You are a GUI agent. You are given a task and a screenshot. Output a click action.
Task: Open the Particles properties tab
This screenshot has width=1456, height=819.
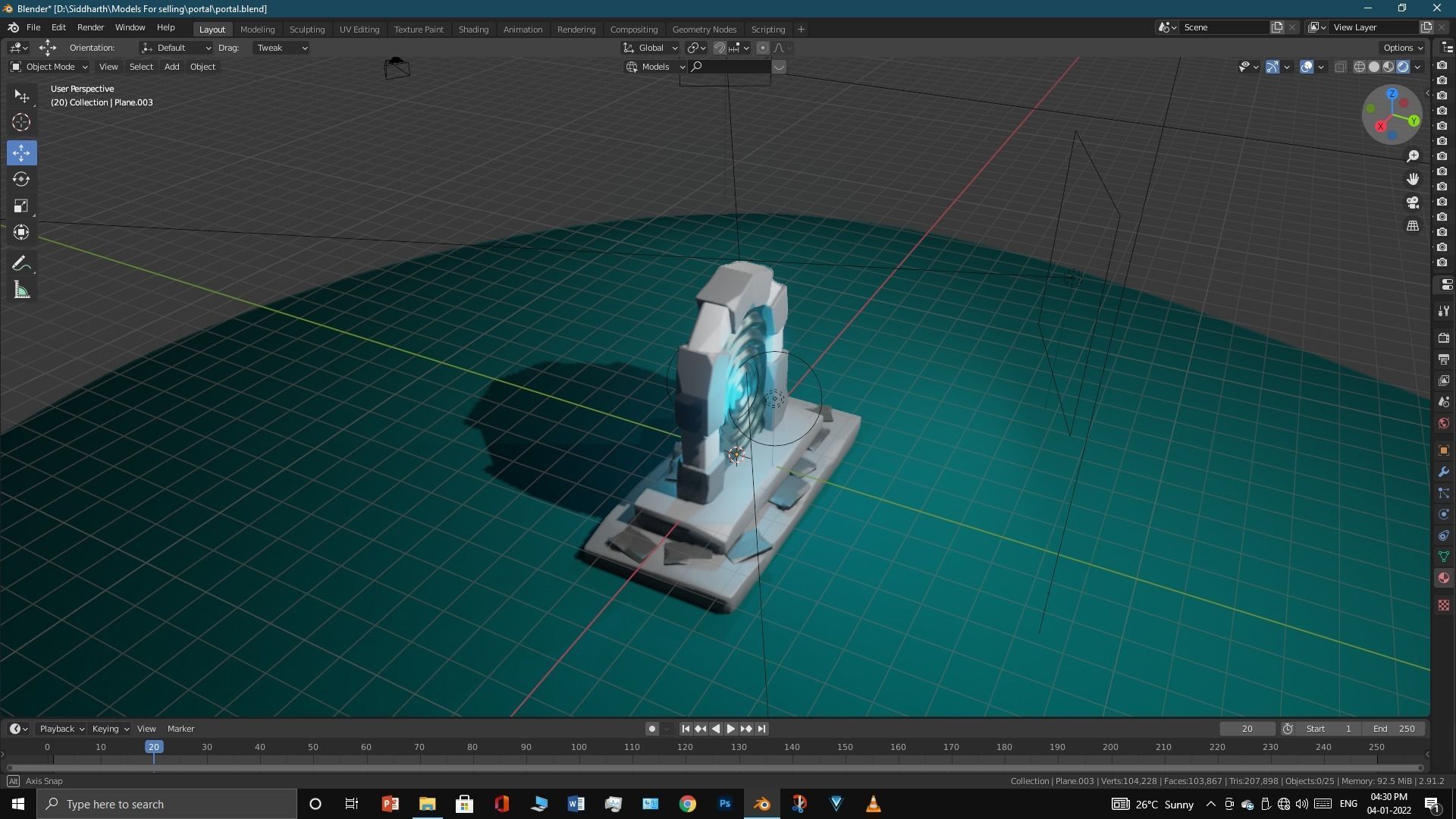1444,493
